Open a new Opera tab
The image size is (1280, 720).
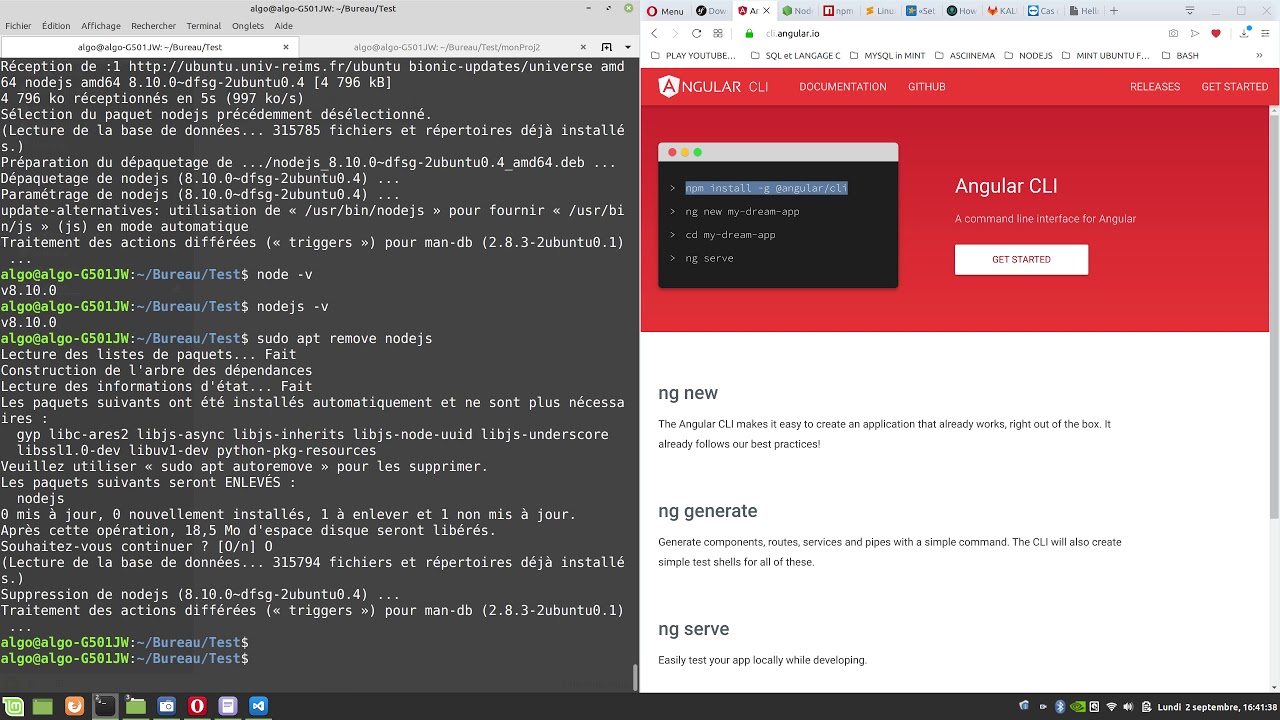pos(1114,11)
